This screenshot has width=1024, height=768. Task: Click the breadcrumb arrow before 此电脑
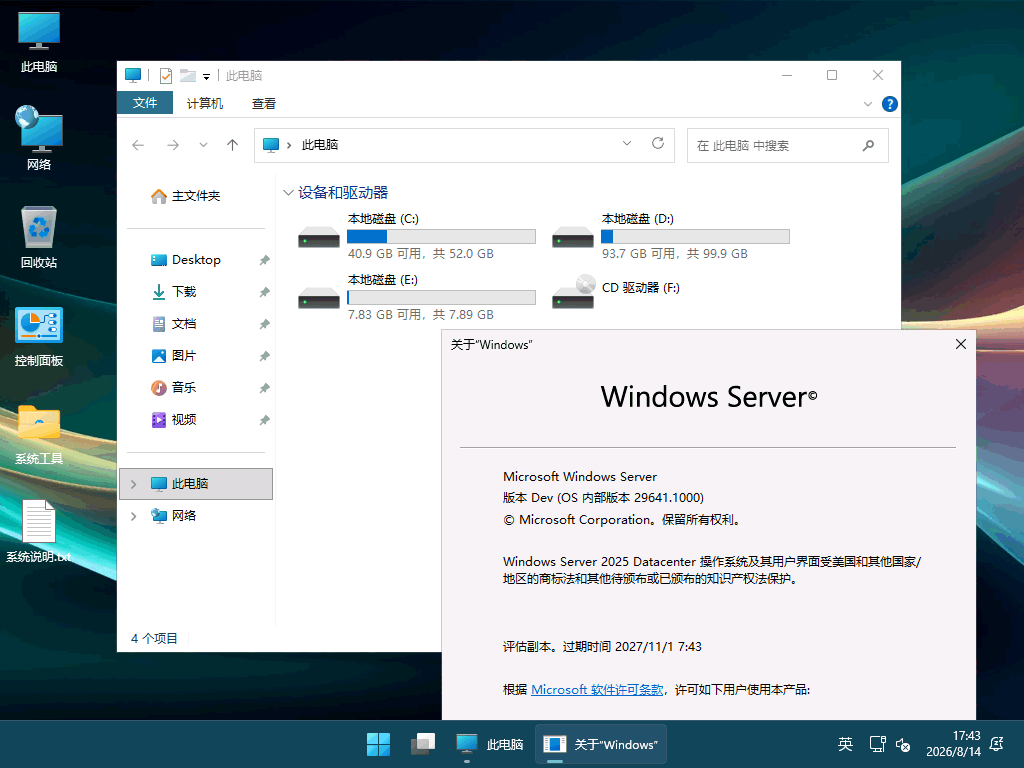tap(289, 145)
